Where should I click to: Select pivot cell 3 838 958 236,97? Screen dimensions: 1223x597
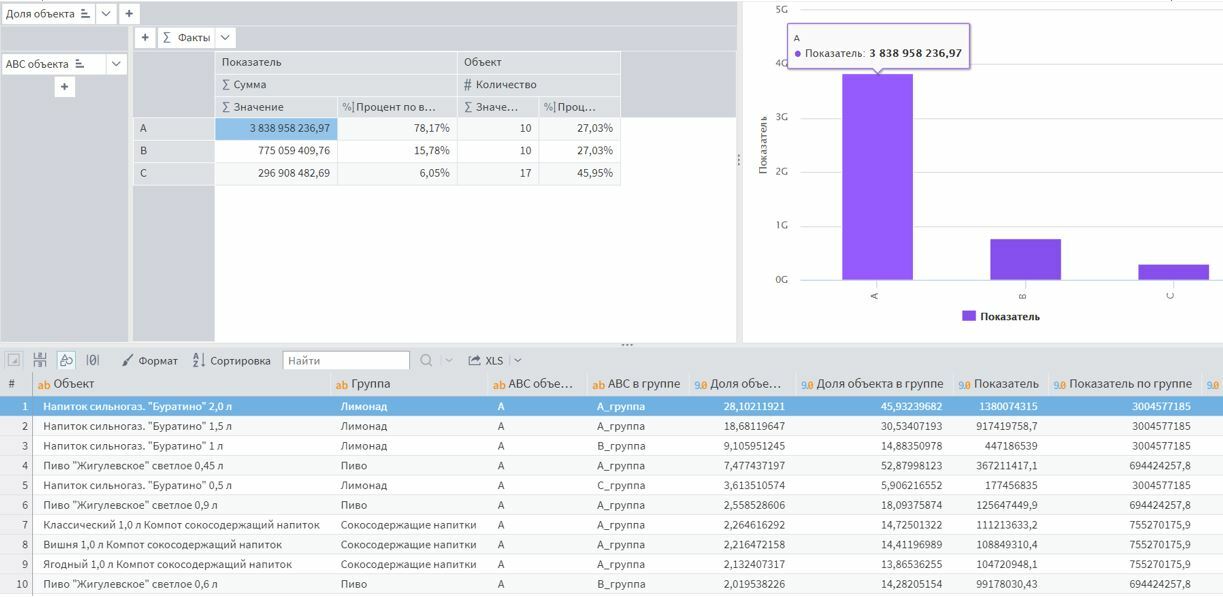pos(276,129)
